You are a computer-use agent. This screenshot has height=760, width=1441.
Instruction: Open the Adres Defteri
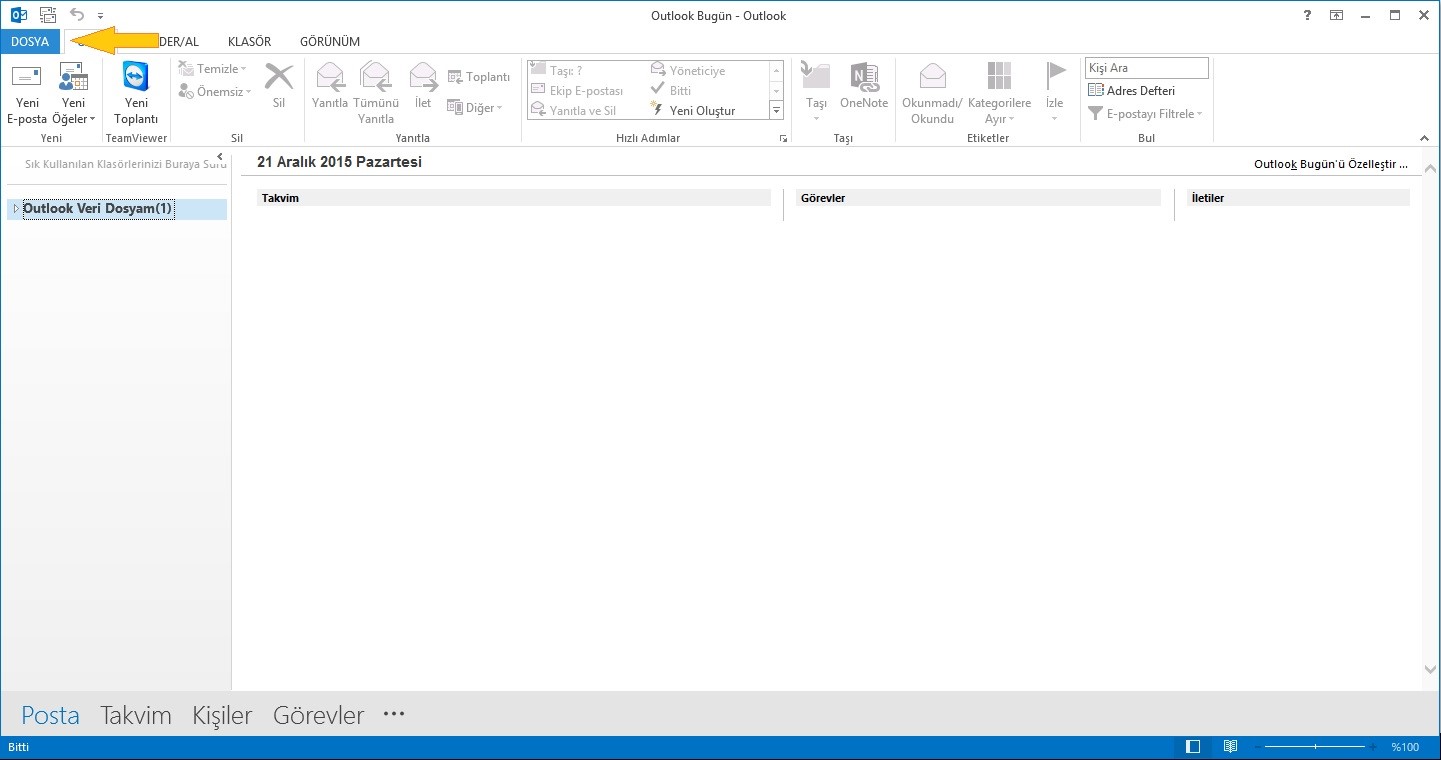(1131, 91)
